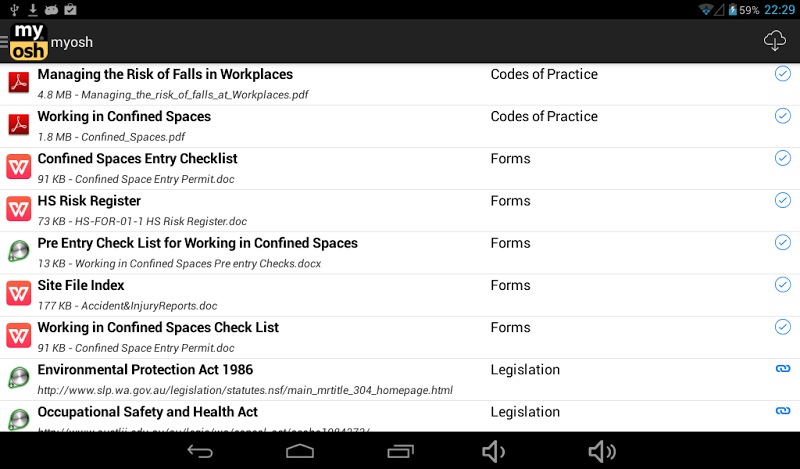Tap the recent apps button
The width and height of the screenshot is (800, 469).
point(401,451)
